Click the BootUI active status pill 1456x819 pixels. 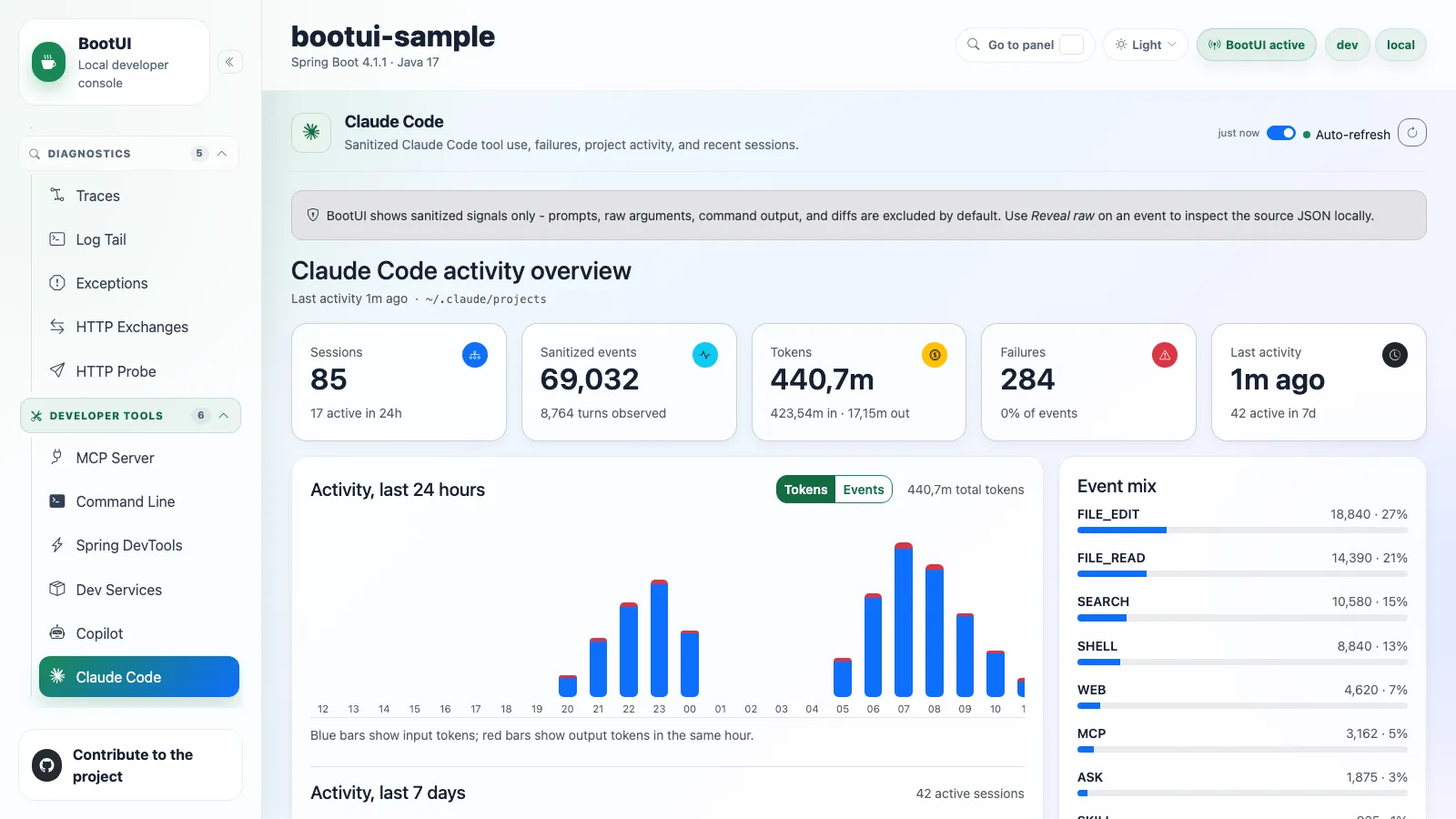click(x=1256, y=45)
